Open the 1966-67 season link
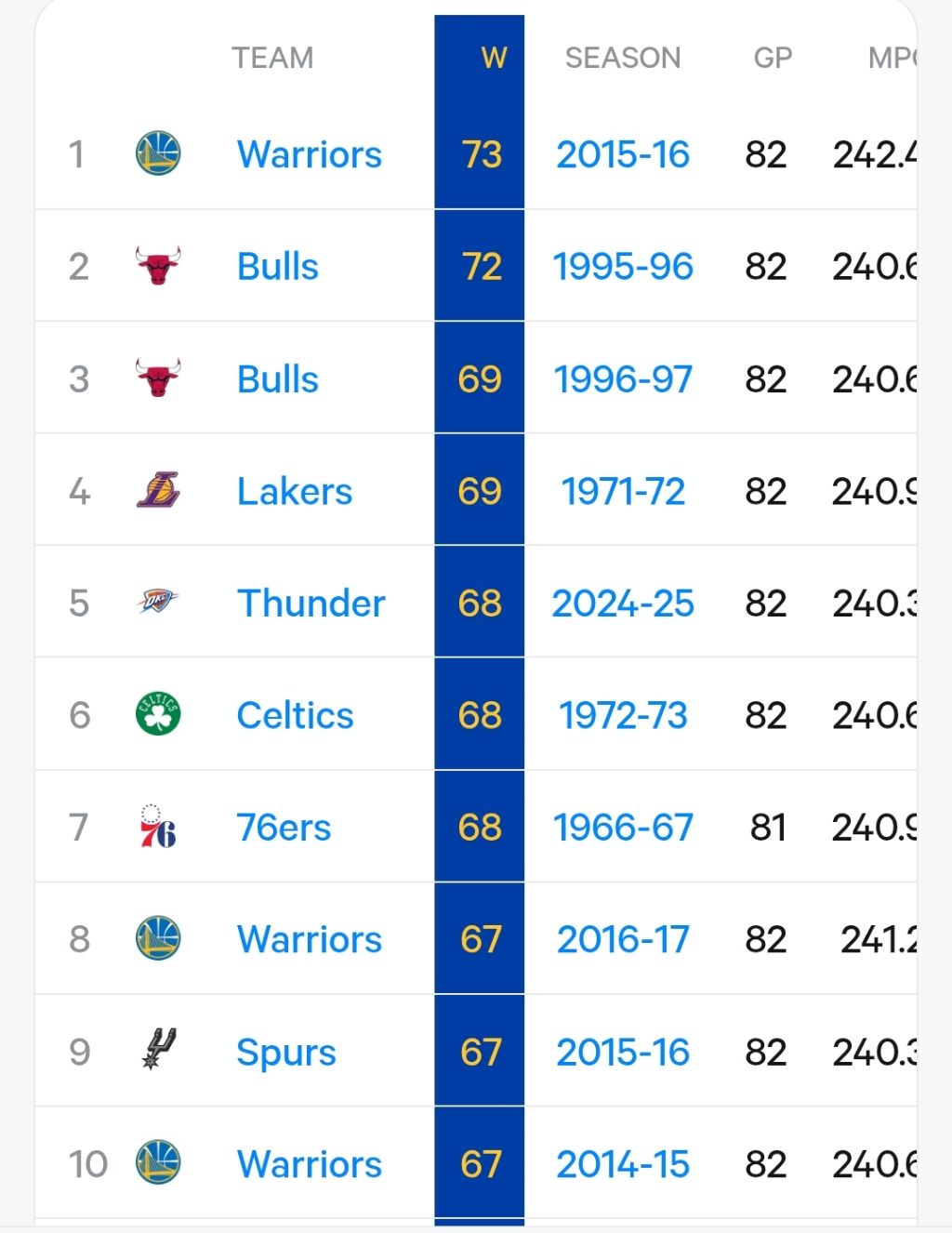This screenshot has width=952, height=1233. [623, 828]
